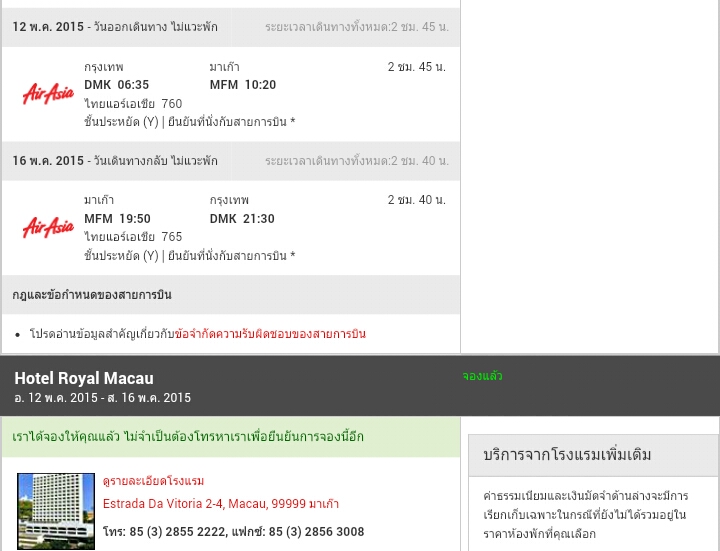This screenshot has width=720, height=551.
Task: Click the economy class line under flight 765
Action: [190, 256]
